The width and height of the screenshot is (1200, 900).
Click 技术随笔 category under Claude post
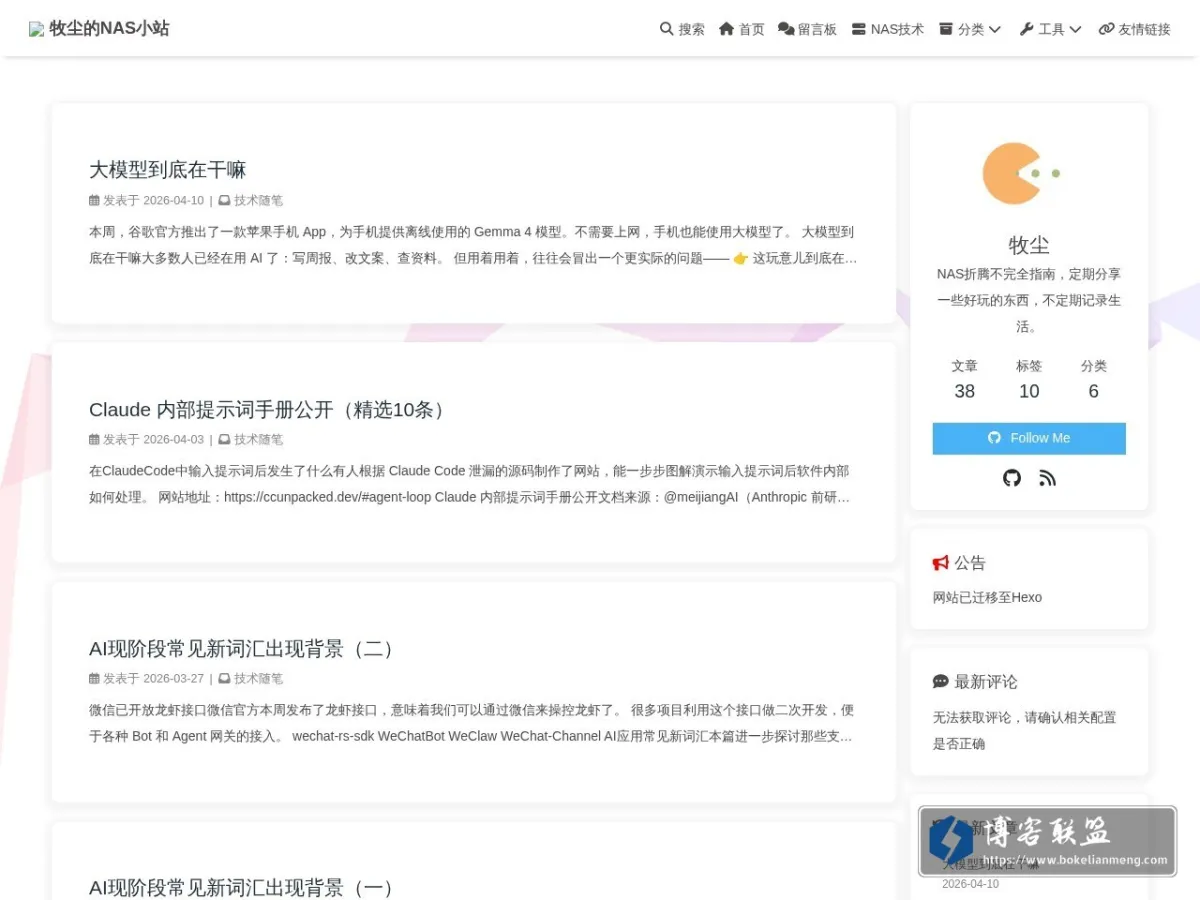[x=258, y=439]
